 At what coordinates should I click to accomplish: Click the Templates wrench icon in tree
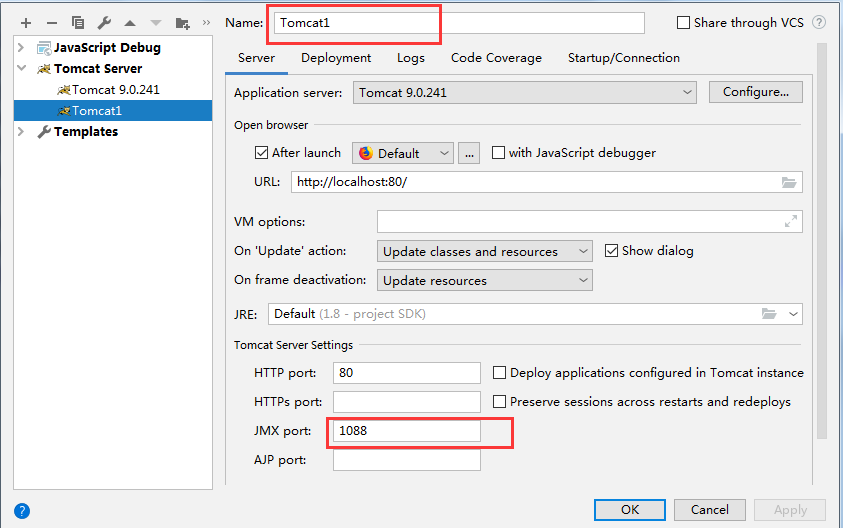click(44, 132)
